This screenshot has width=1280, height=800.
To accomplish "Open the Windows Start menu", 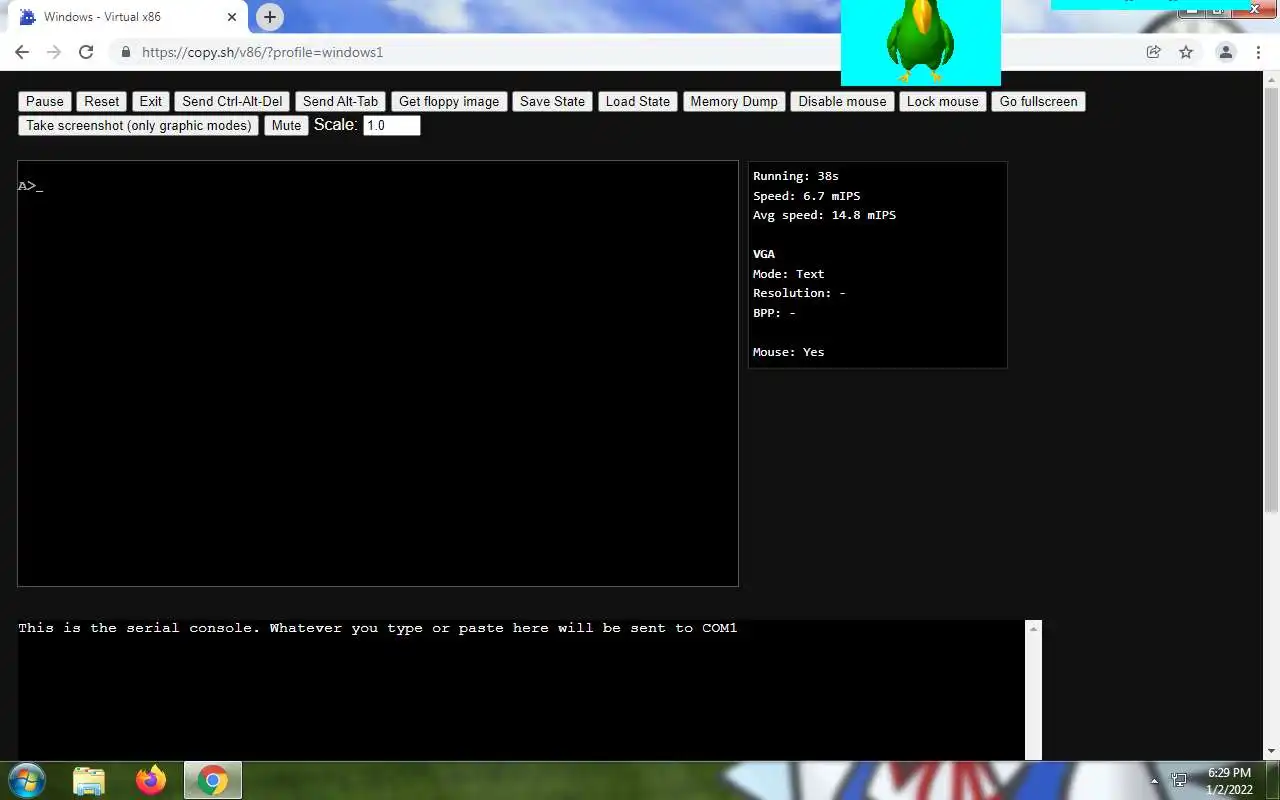I will pos(27,780).
